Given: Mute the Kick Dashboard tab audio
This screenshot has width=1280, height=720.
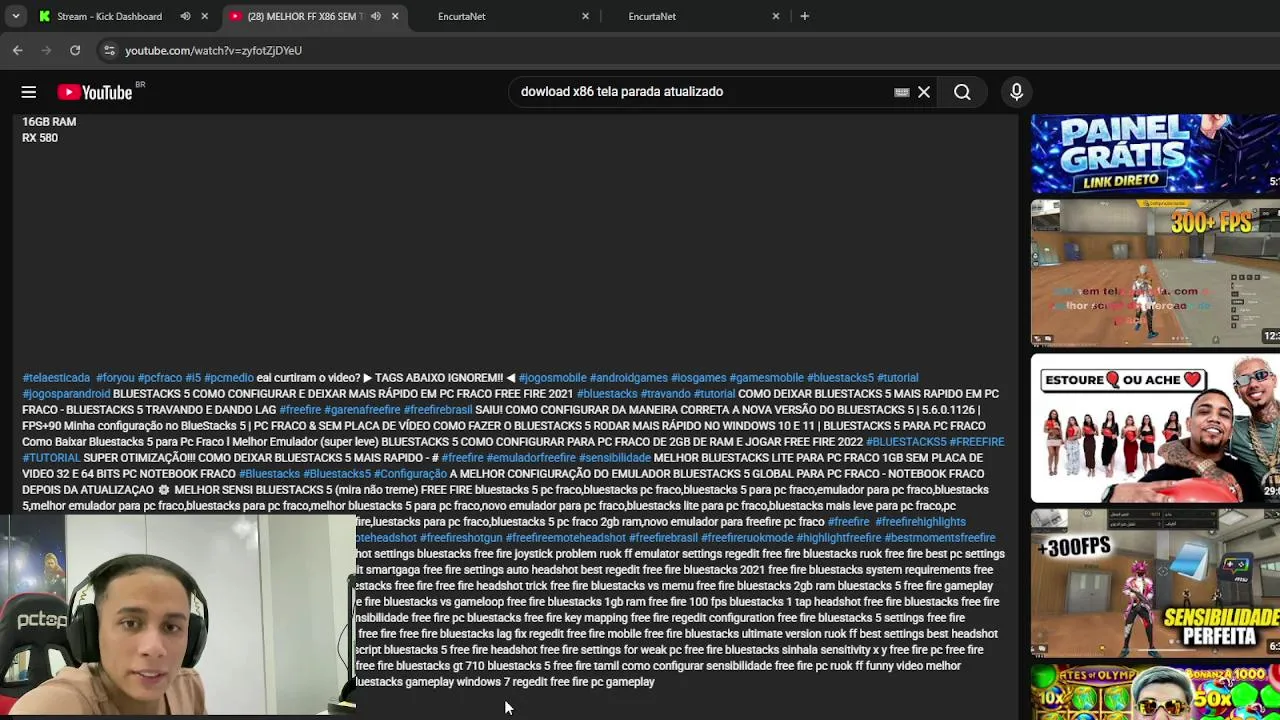Looking at the screenshot, I should click(x=185, y=16).
